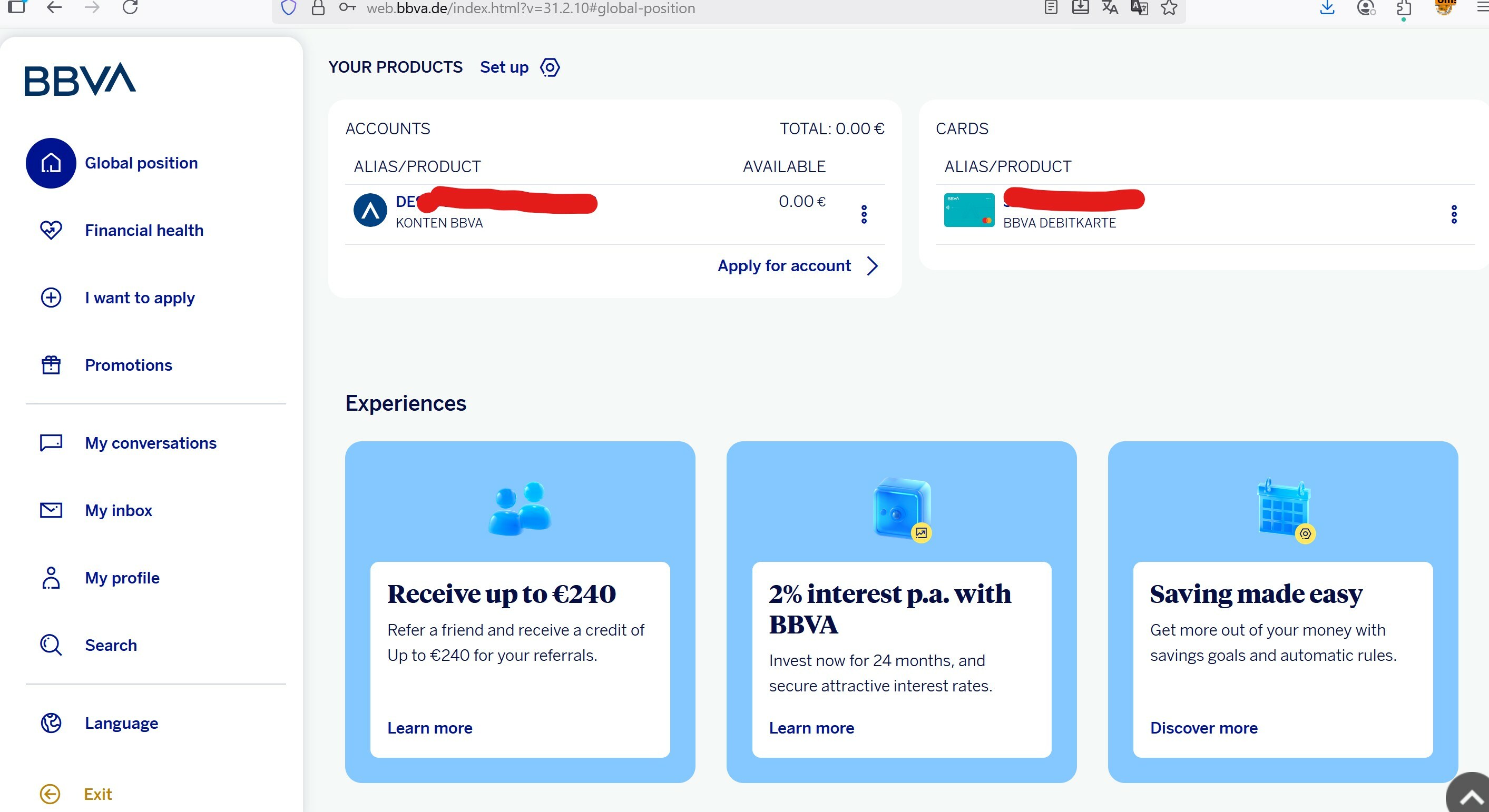The height and width of the screenshot is (812, 1489).
Task: Open the three-dot menu for KONTEN BBVA account
Action: point(864,214)
